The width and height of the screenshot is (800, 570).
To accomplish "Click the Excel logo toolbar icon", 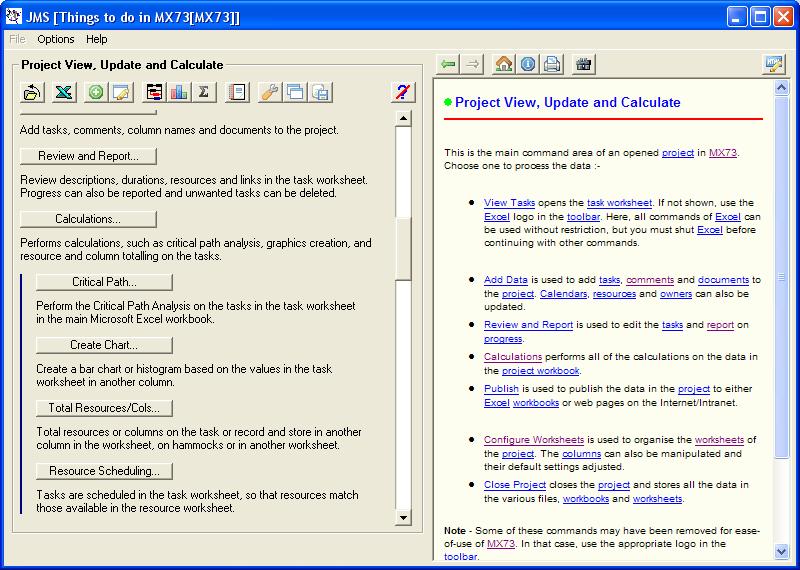I will (63, 92).
